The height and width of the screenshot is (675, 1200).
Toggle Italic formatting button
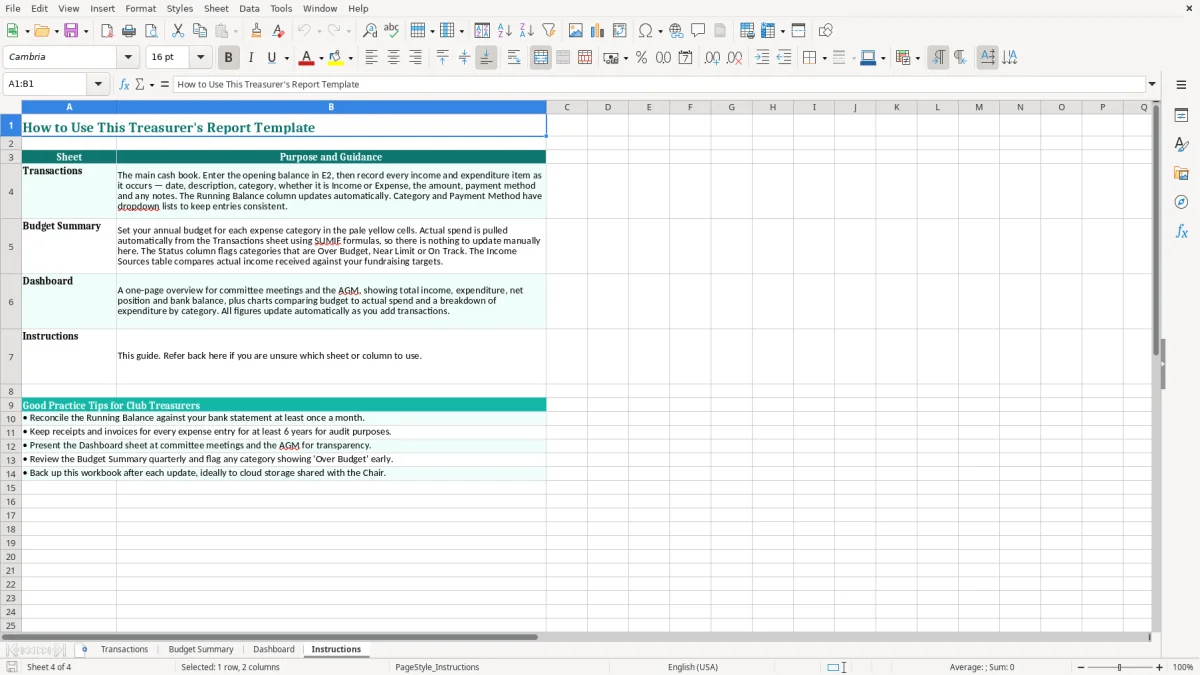point(250,58)
